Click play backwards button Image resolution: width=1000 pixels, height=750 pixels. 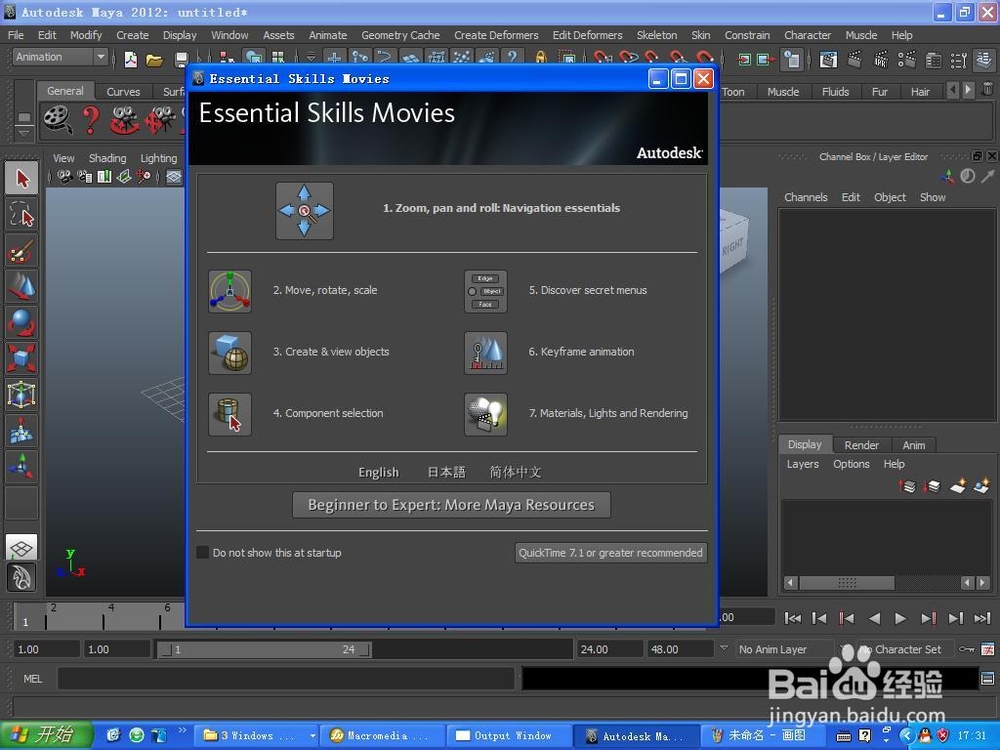[874, 618]
